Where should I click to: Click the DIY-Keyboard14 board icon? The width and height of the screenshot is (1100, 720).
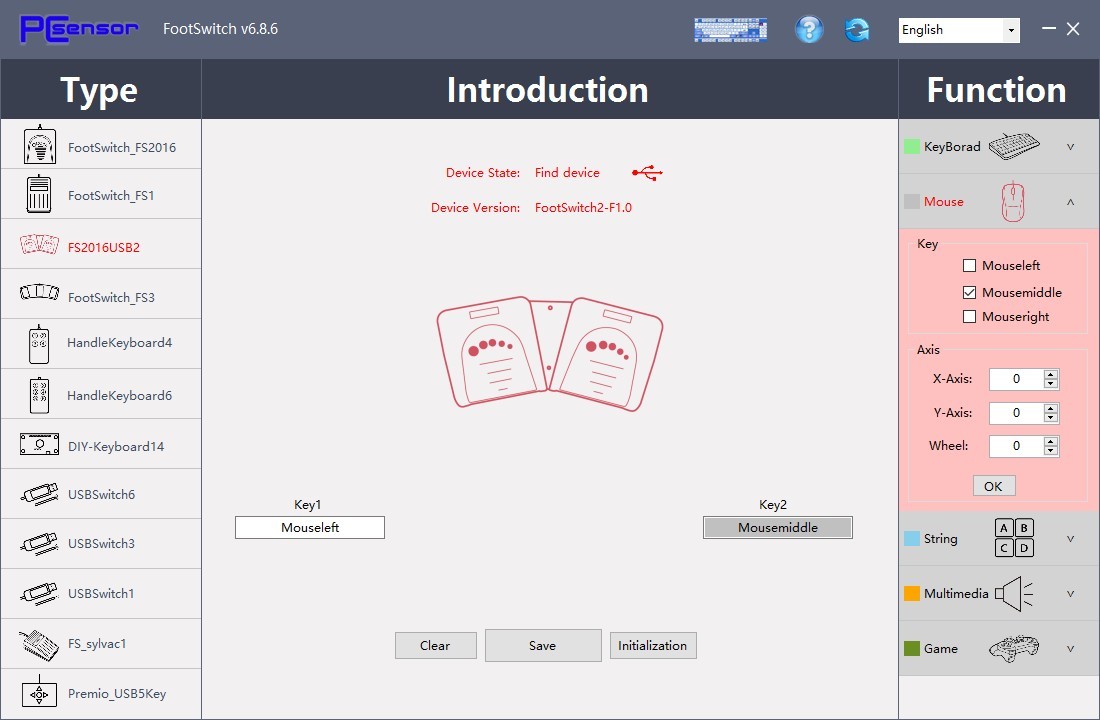coord(39,444)
